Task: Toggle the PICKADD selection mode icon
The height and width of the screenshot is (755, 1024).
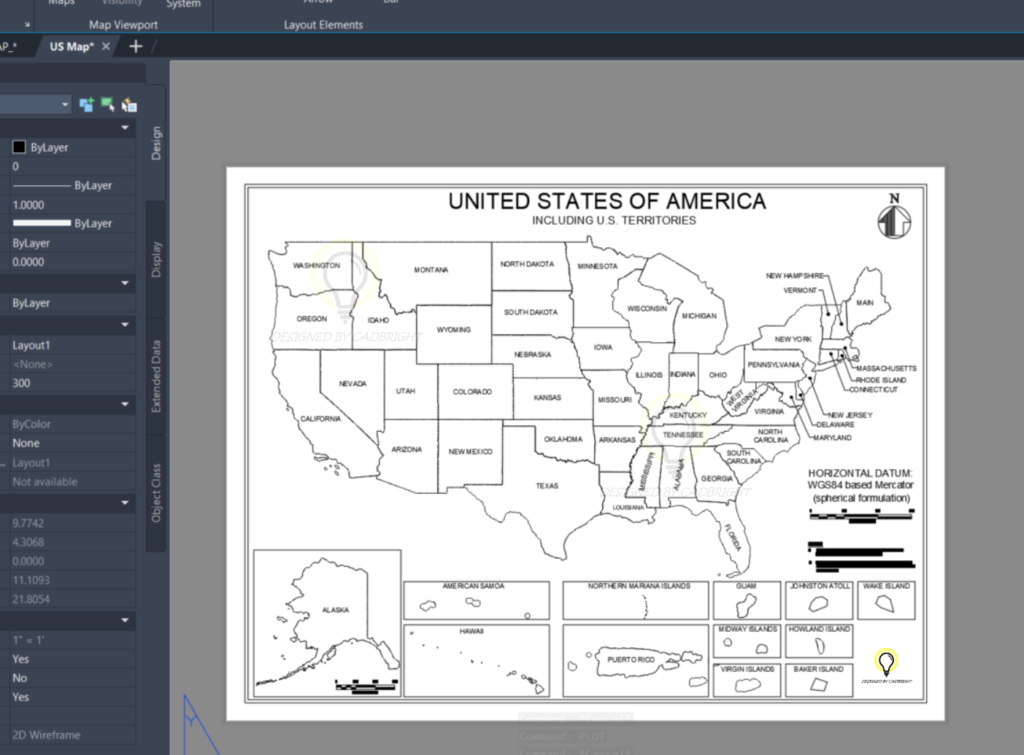Action: [86, 104]
